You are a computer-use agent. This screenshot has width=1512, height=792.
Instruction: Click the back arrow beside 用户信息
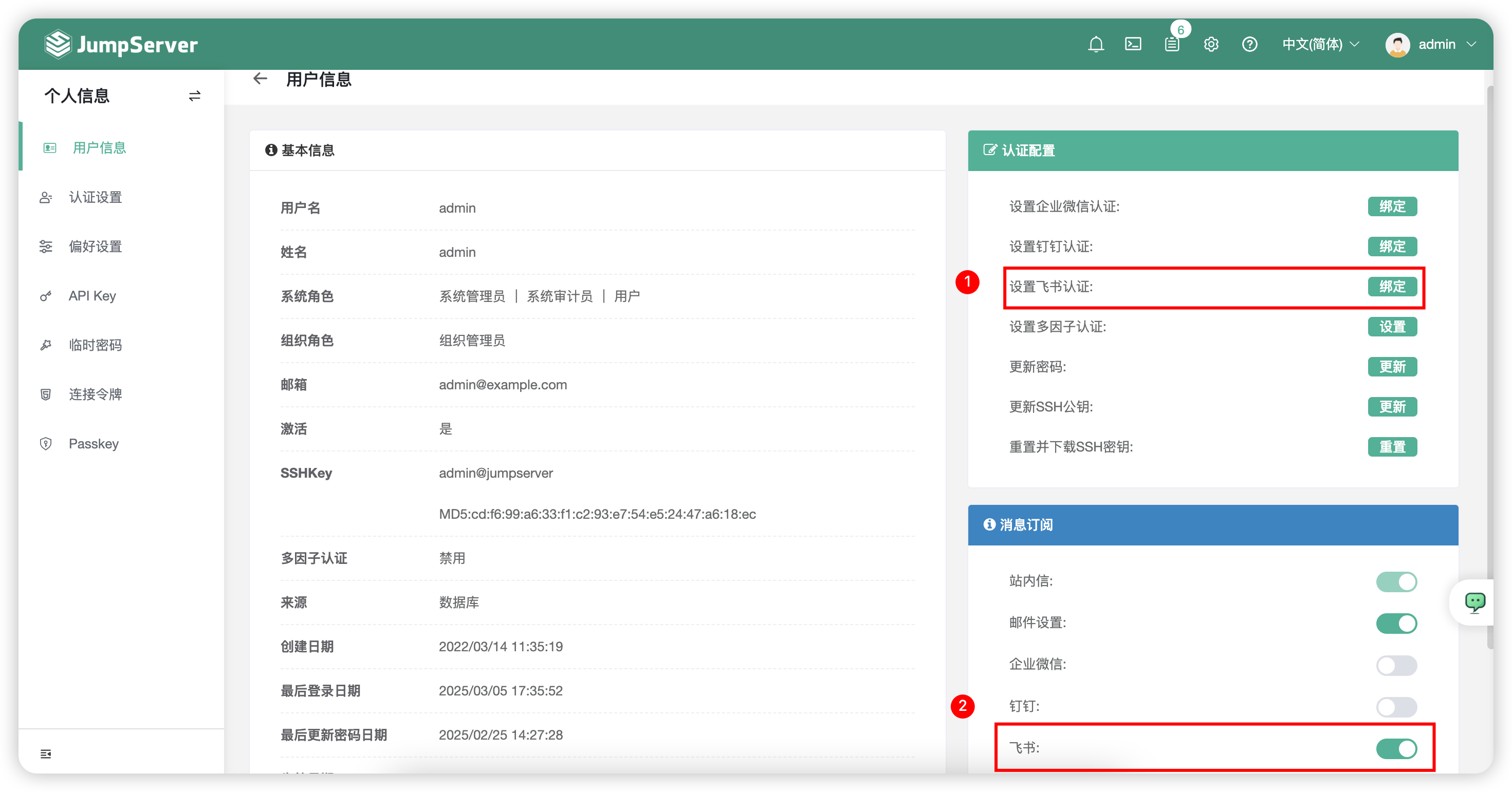click(x=260, y=79)
